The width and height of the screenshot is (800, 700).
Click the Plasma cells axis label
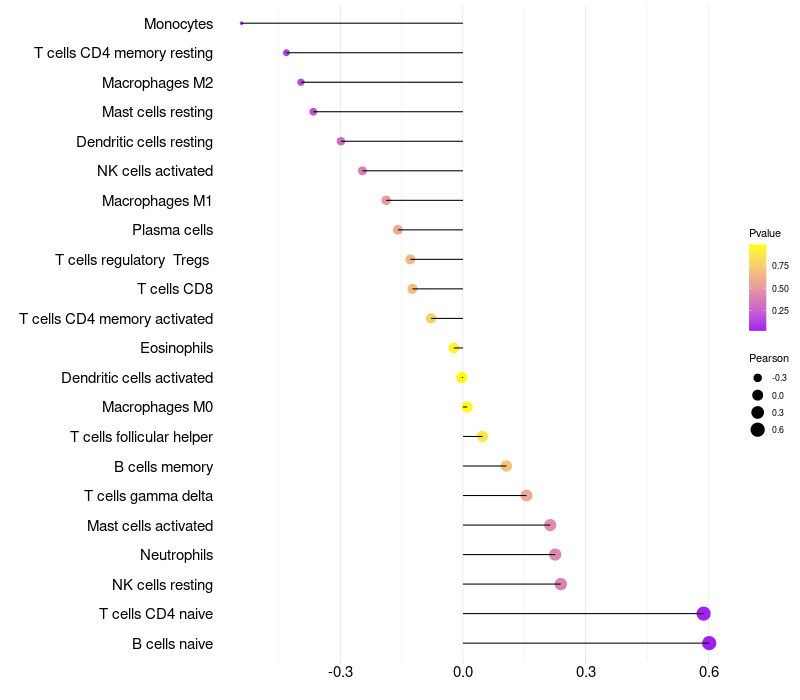pyautogui.click(x=172, y=230)
